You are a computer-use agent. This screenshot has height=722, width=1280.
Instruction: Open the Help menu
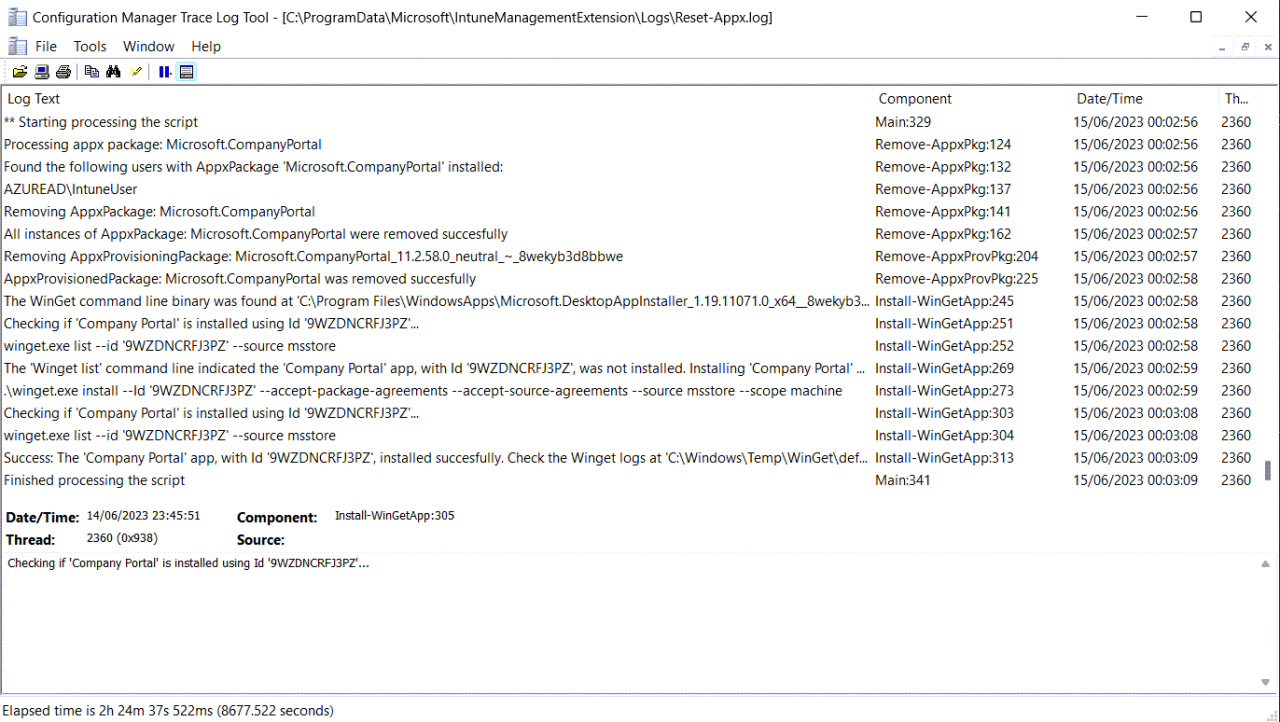click(206, 46)
